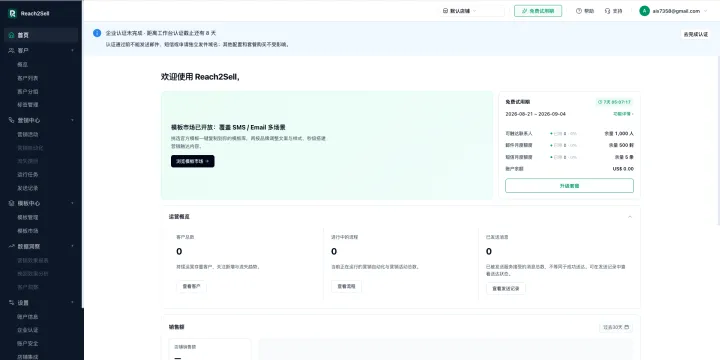Collapse the 数据洞察 sidebar group
The width and height of the screenshot is (720, 360).
click(x=72, y=247)
